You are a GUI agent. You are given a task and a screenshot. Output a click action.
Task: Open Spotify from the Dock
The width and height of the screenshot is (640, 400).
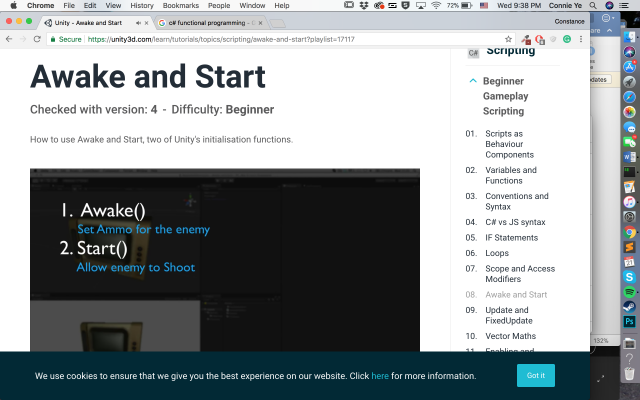[629, 292]
